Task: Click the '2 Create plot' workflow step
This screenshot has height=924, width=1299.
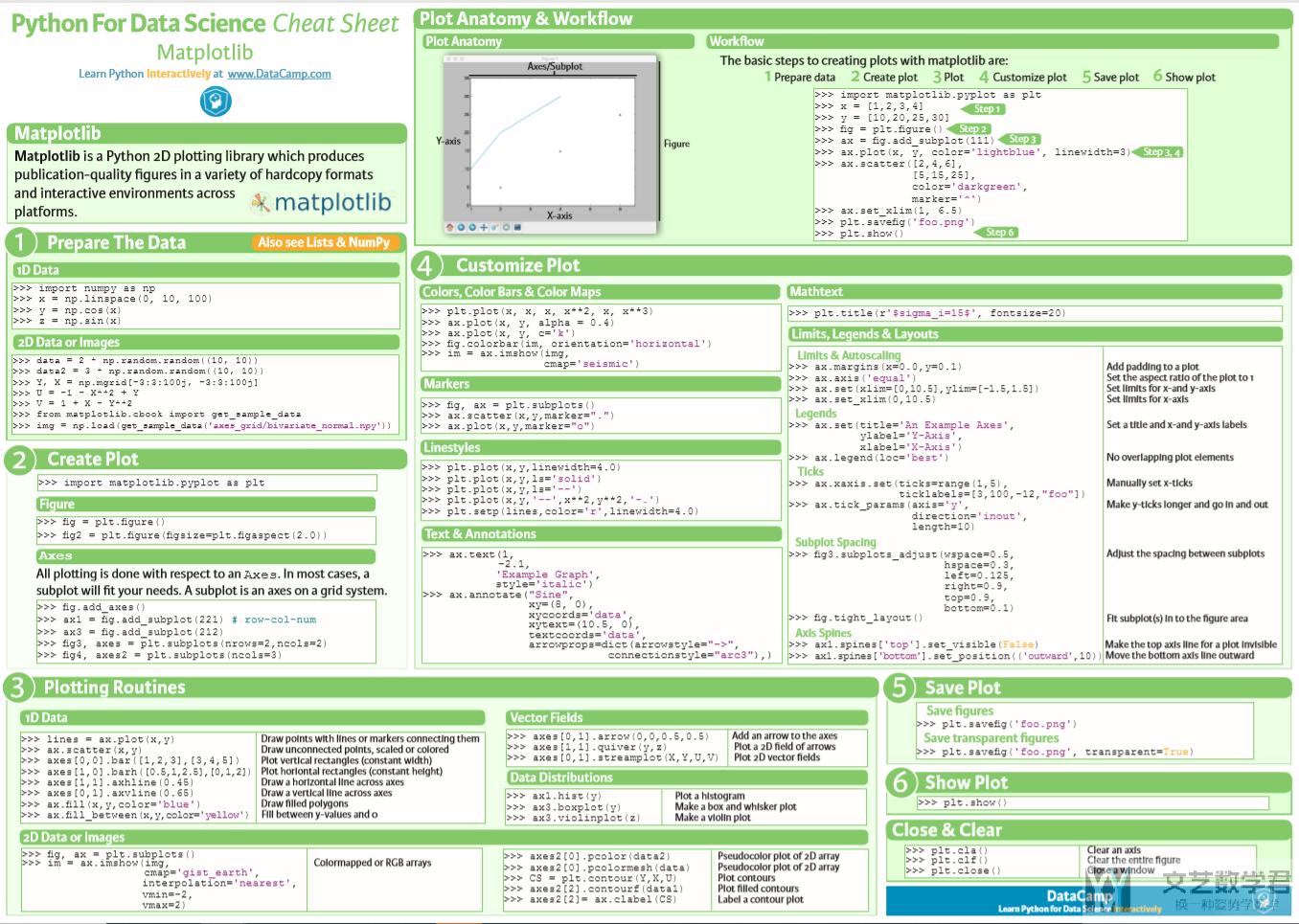Action: pyautogui.click(x=884, y=77)
